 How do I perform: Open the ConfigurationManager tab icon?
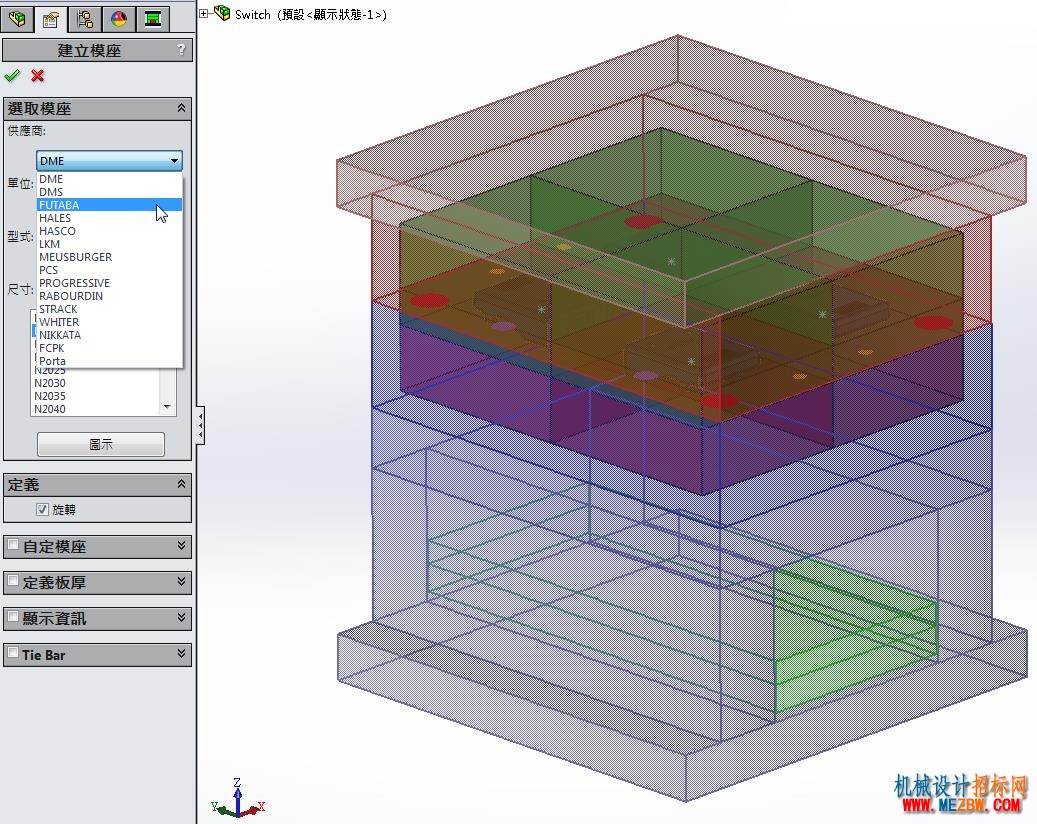click(x=85, y=19)
